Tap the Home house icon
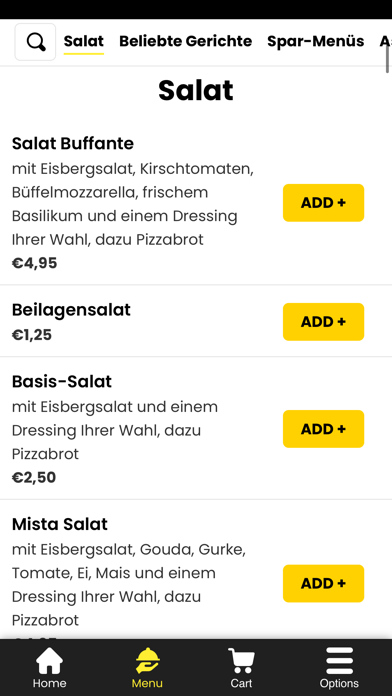The width and height of the screenshot is (392, 696). click(x=49, y=660)
